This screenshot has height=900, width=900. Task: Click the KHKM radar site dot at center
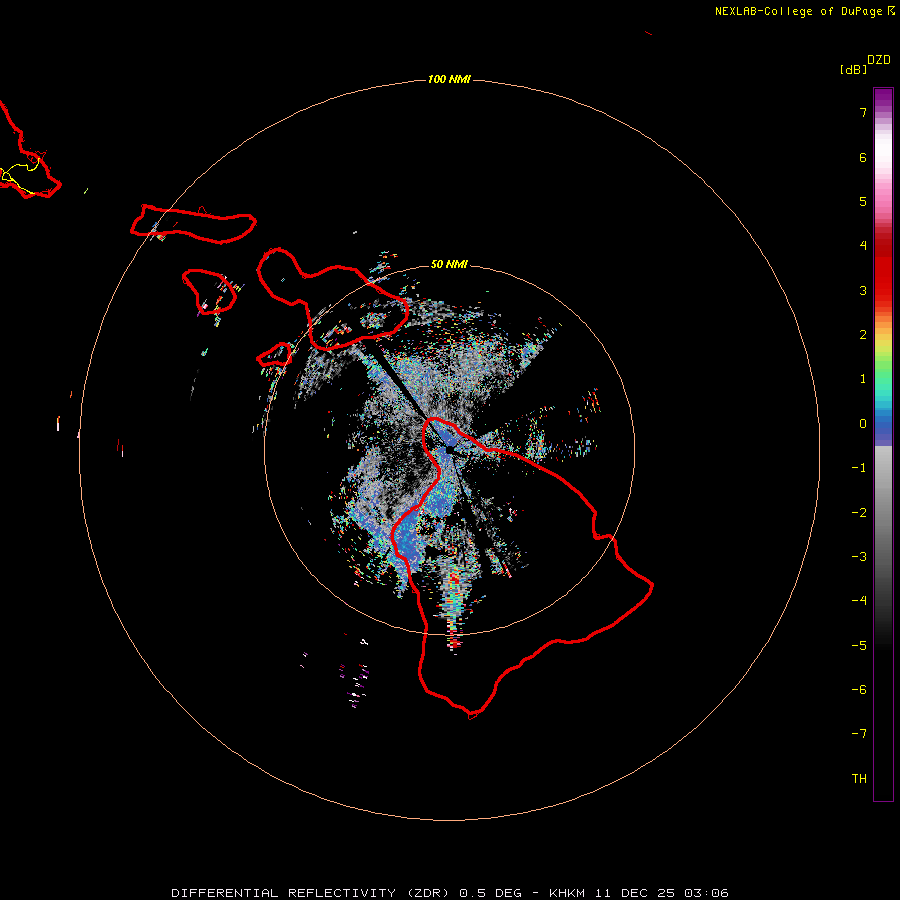[x=451, y=450]
